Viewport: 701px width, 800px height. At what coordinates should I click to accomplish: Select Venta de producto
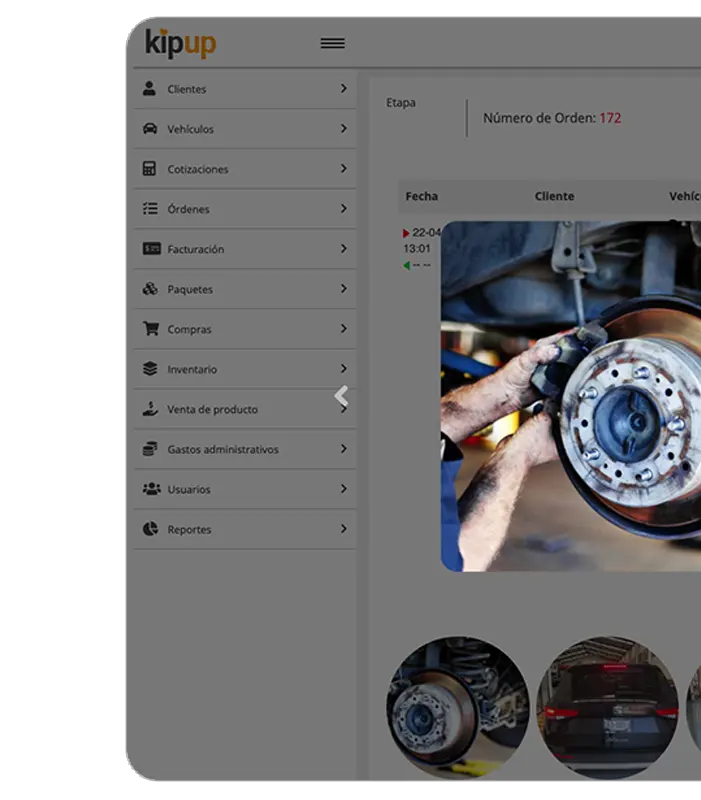click(x=245, y=409)
